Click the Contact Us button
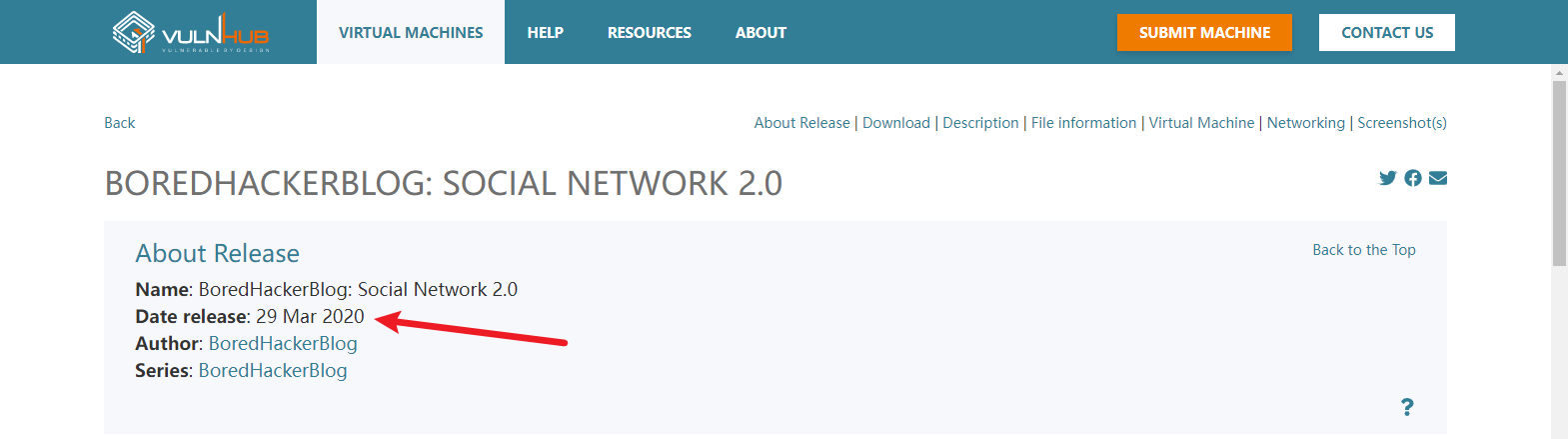This screenshot has height=439, width=1568. (1387, 32)
